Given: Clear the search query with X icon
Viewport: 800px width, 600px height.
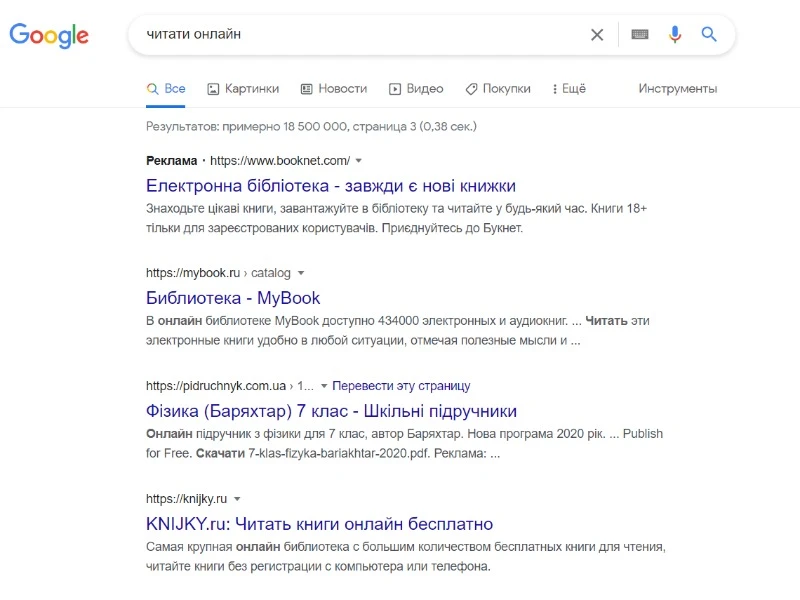Looking at the screenshot, I should 597,35.
